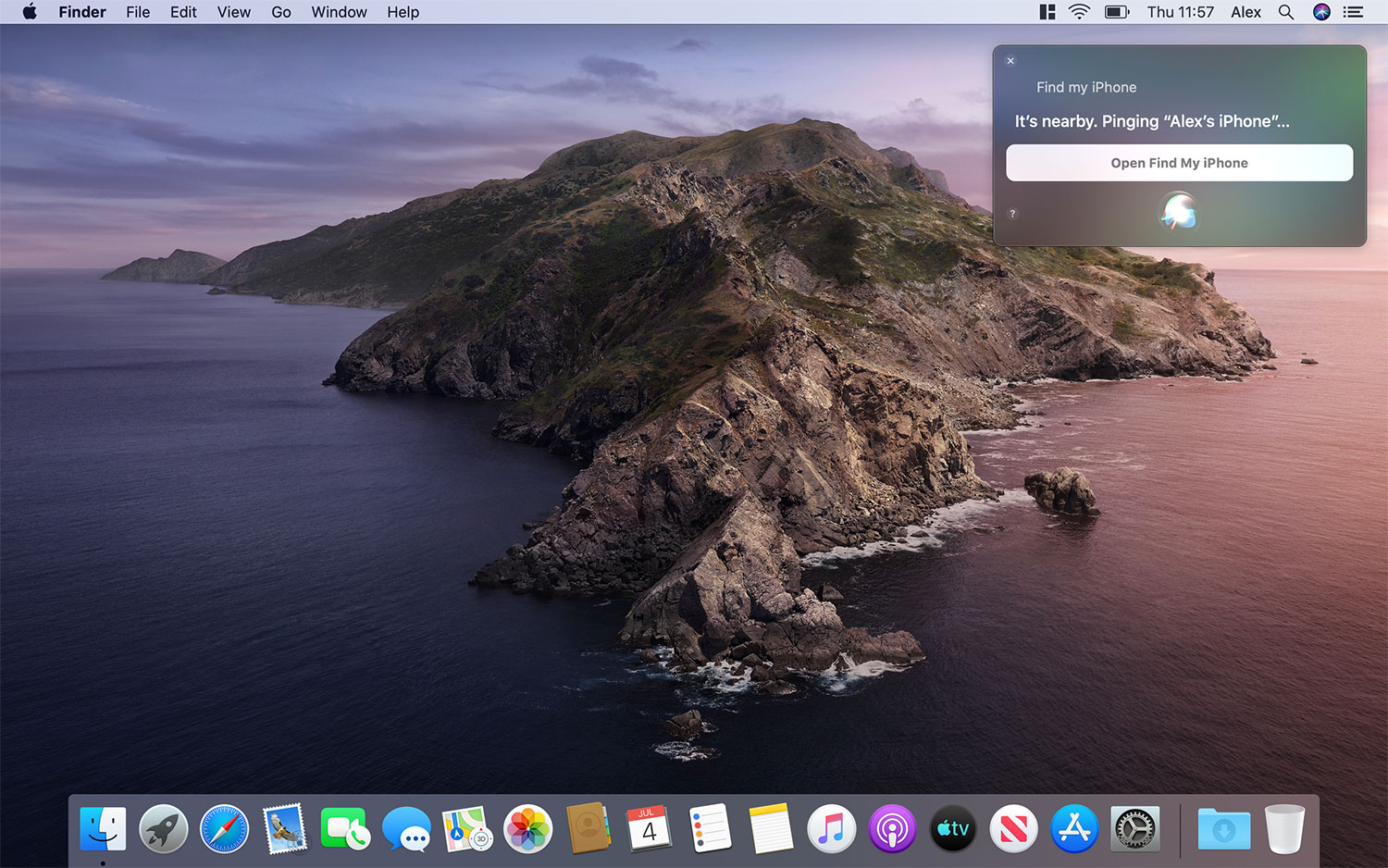Click the help question mark in Siri window

point(1012,214)
